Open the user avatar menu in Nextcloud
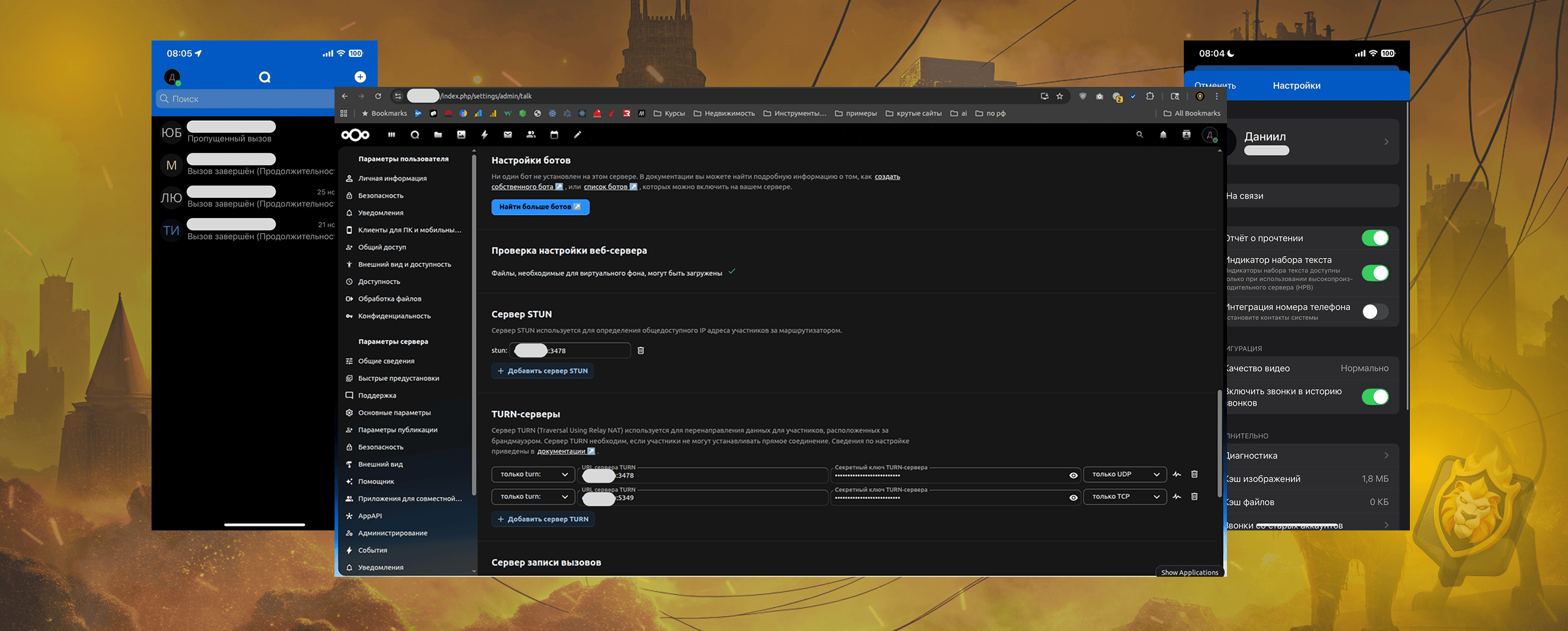Image resolution: width=1568 pixels, height=631 pixels. click(1210, 135)
